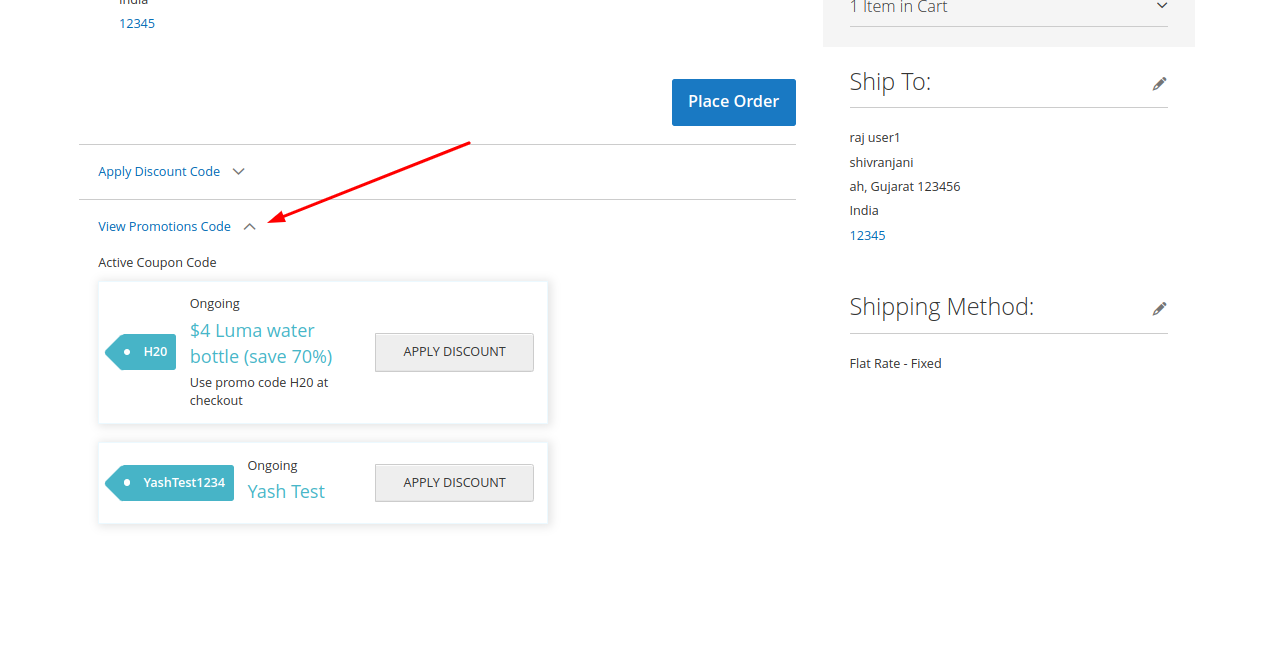Screen dimensions: 1275x666
Task: Expand the cart summary chevron
Action: [x=1161, y=7]
